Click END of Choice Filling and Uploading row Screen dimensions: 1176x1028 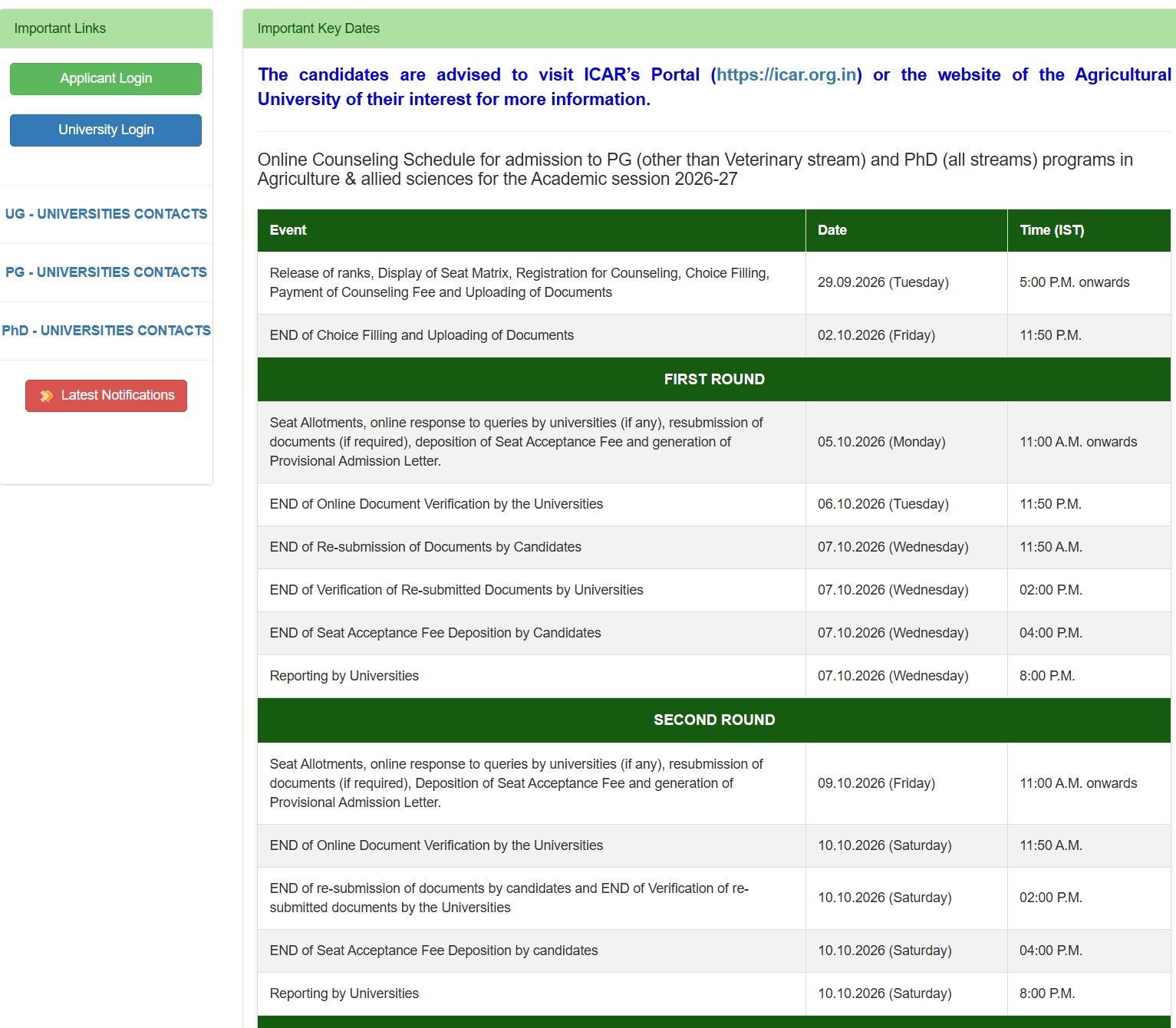click(x=714, y=336)
